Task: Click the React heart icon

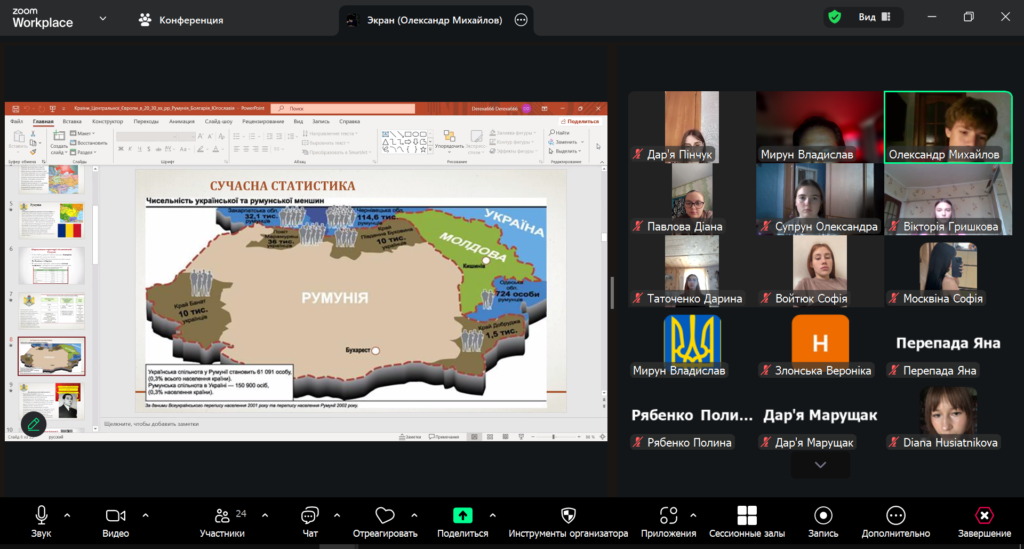Action: [385, 516]
